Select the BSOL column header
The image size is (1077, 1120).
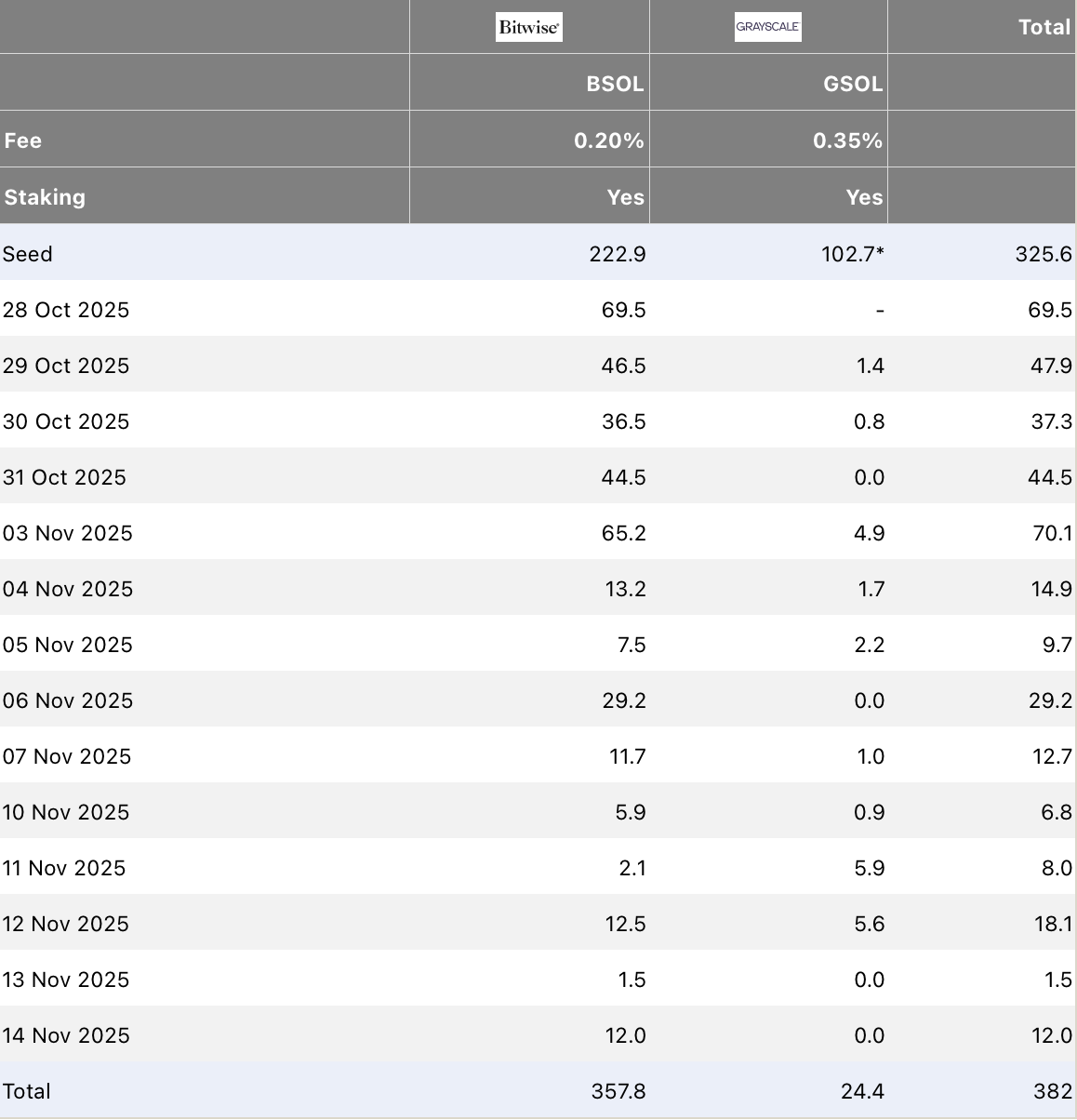pyautogui.click(x=617, y=83)
